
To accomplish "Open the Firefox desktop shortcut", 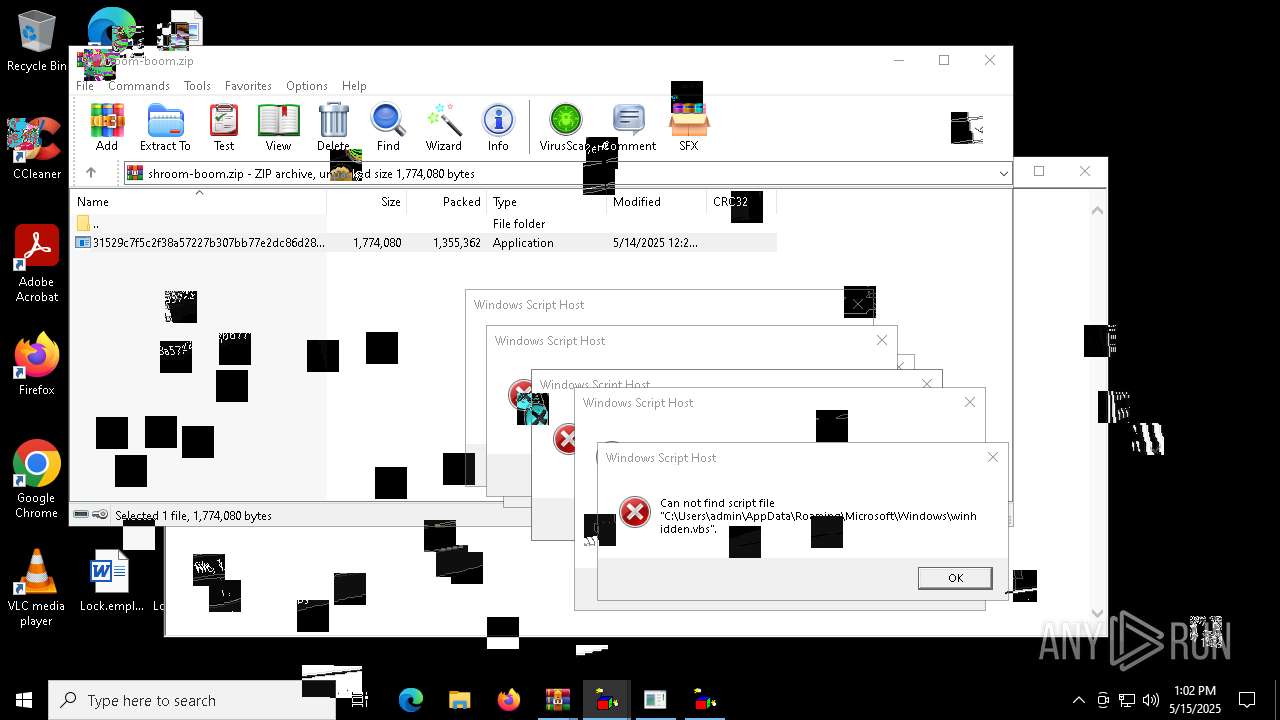I will click(37, 365).
